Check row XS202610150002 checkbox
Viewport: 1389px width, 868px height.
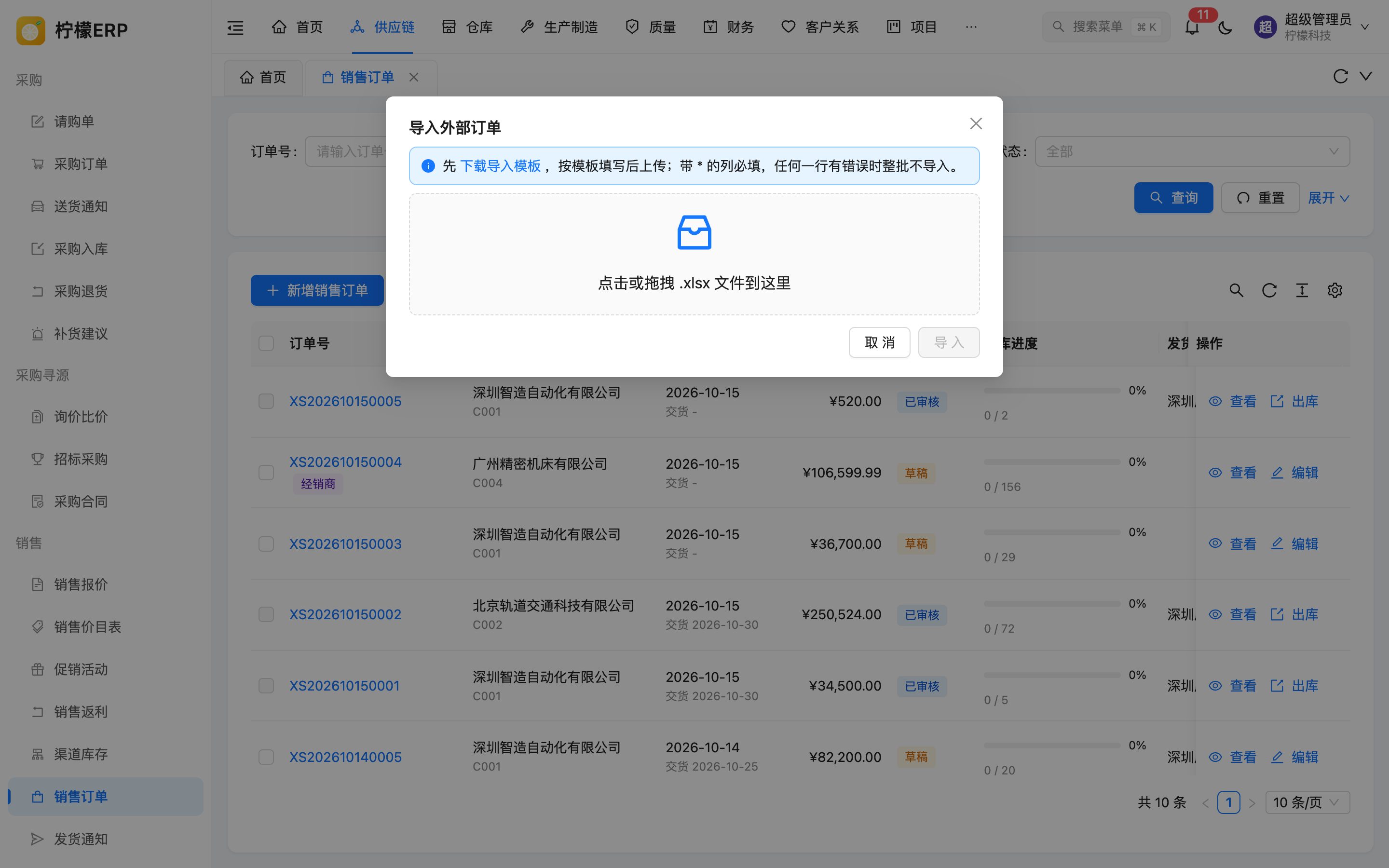pyautogui.click(x=266, y=614)
